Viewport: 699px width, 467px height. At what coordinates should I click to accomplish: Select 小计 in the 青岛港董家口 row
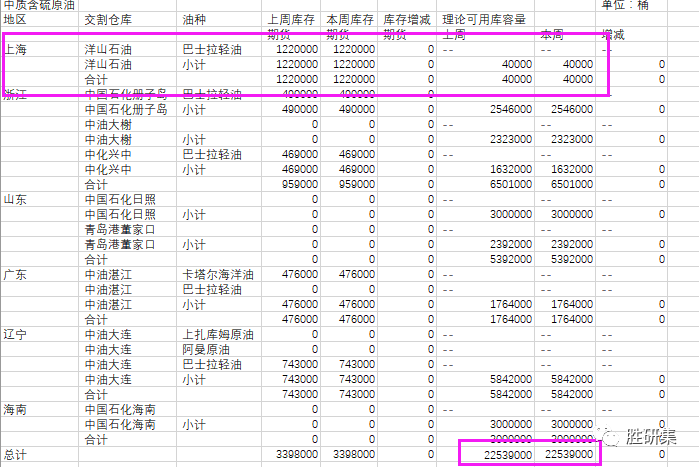[x=194, y=244]
